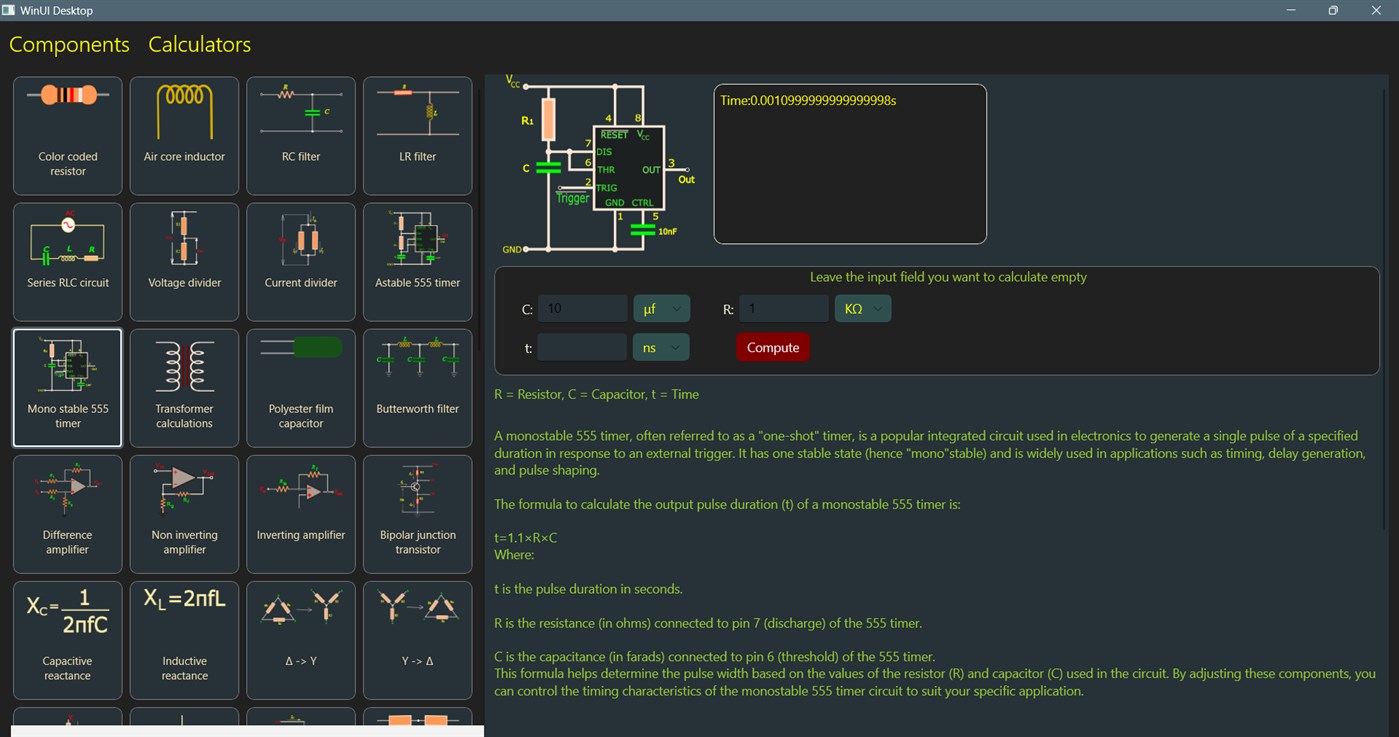Select the Polyester film capacitor calculator
Screen dimensions: 1399x737
(x=300, y=387)
